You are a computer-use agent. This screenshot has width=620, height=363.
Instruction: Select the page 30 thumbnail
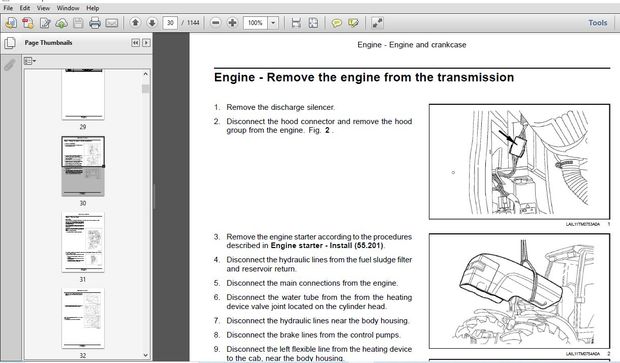click(83, 166)
